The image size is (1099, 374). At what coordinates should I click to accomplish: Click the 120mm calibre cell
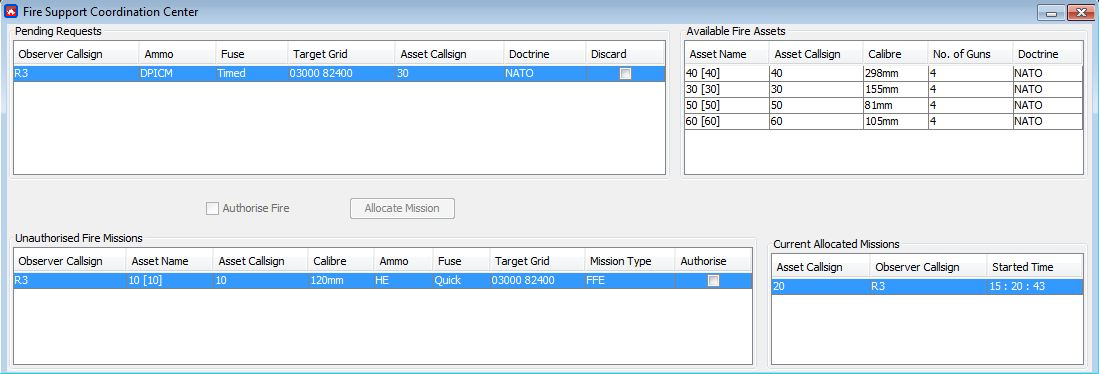click(x=340, y=280)
